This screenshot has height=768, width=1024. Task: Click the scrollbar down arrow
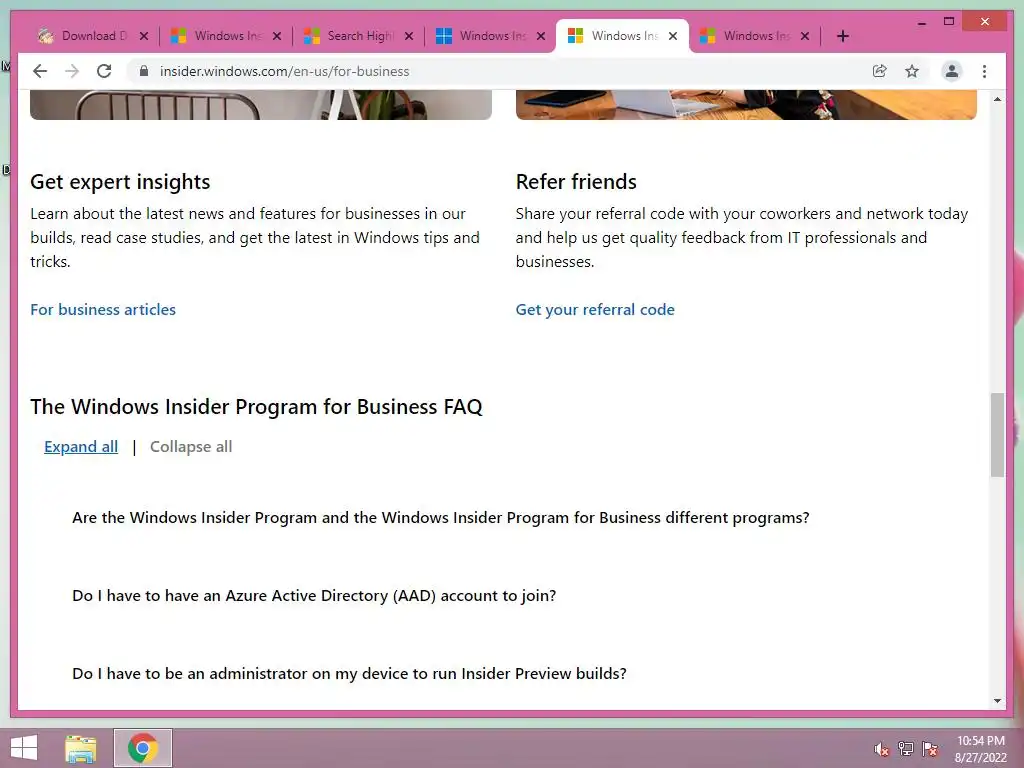[x=997, y=701]
